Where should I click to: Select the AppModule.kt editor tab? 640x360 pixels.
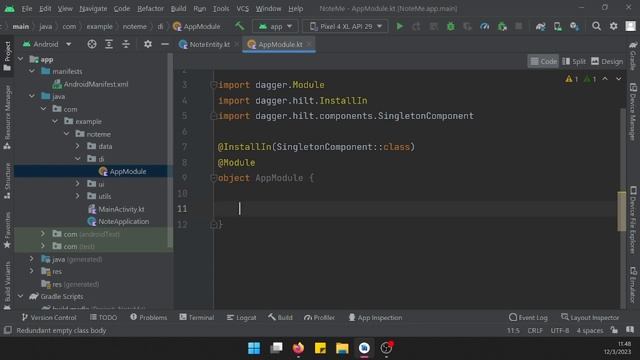pyautogui.click(x=280, y=44)
